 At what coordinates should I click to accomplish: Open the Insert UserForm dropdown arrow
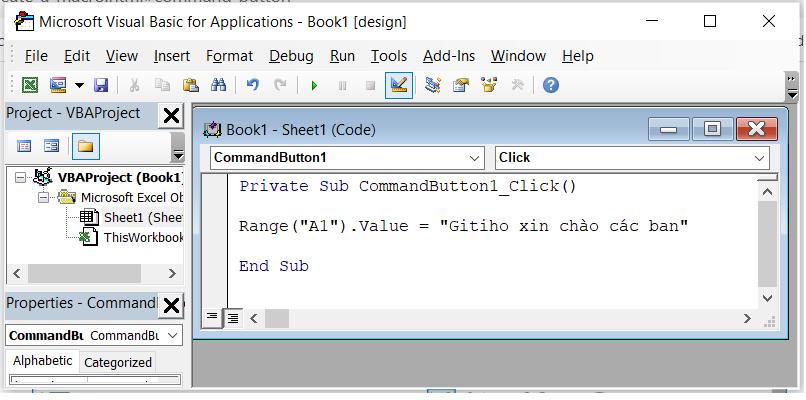pyautogui.click(x=79, y=85)
